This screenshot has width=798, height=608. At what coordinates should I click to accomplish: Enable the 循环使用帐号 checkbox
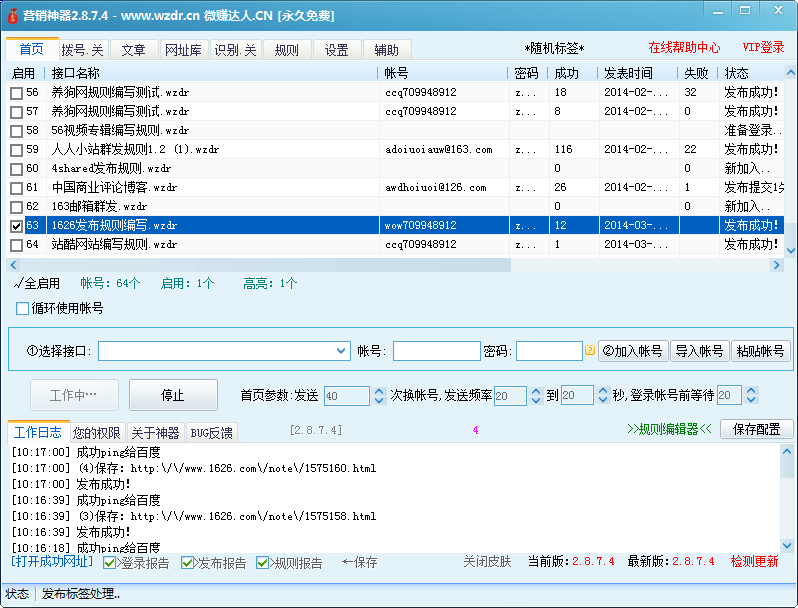pyautogui.click(x=22, y=308)
